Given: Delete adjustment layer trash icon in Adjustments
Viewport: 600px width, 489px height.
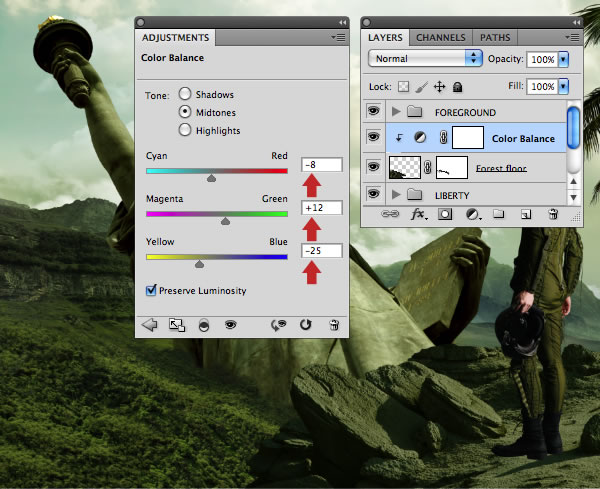Looking at the screenshot, I should [334, 325].
